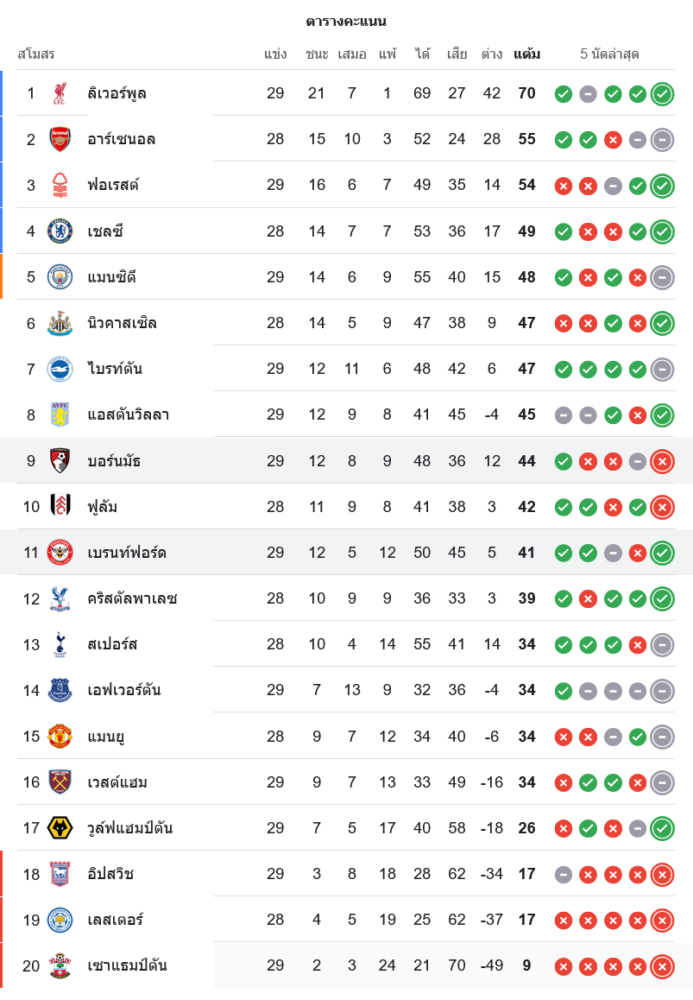
Task: Click the ตารางคะแนน table title
Action: (346, 21)
